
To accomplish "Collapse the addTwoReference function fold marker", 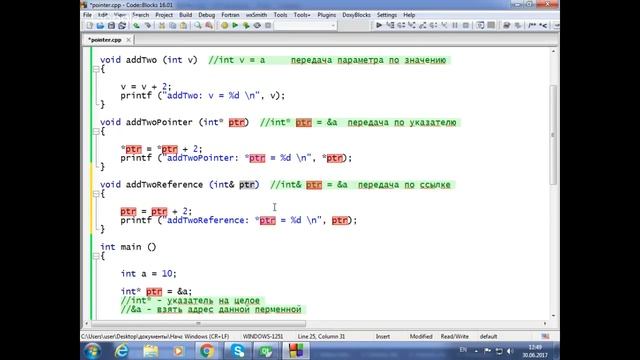I will tap(96, 193).
